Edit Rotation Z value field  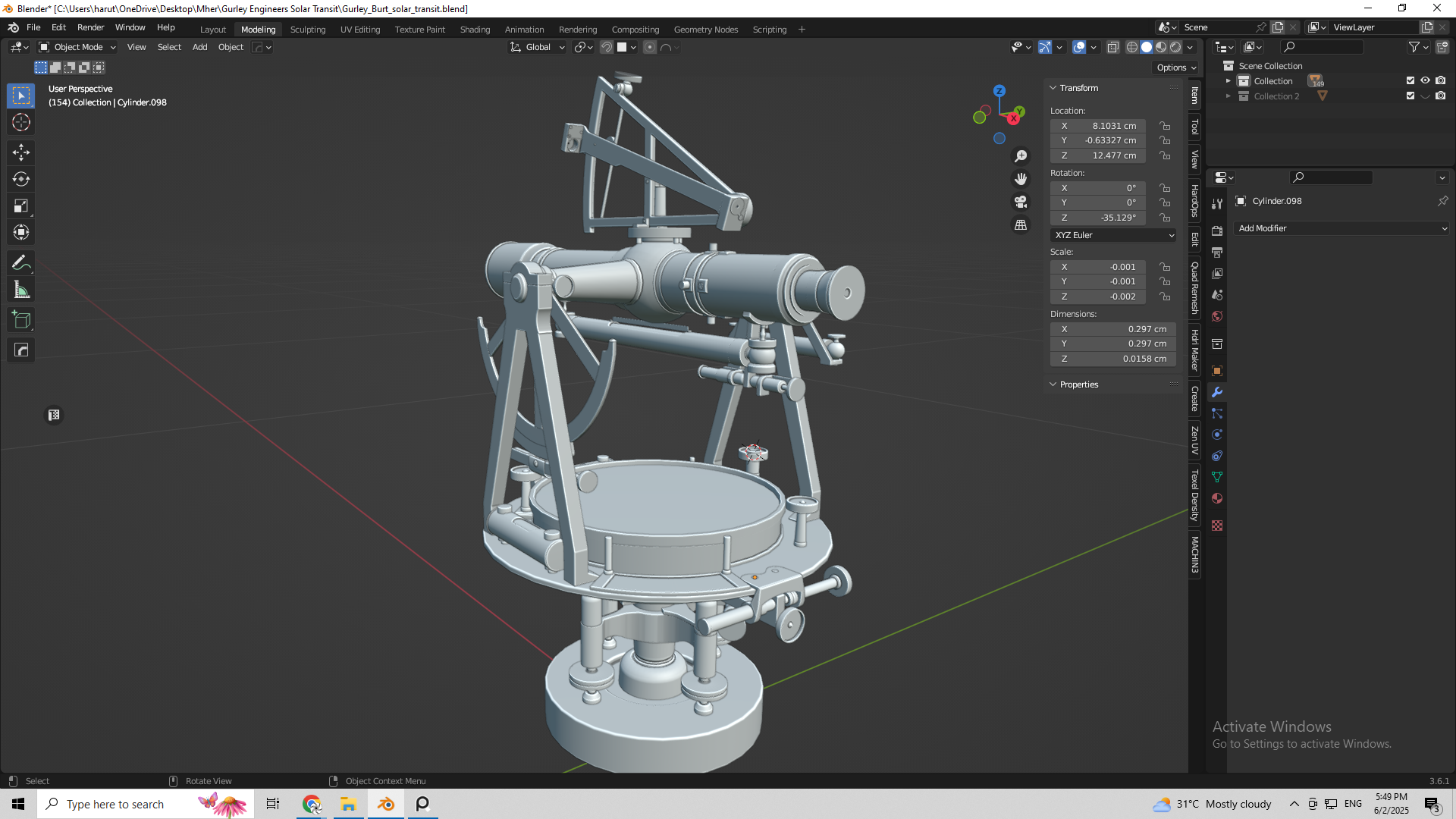1098,218
